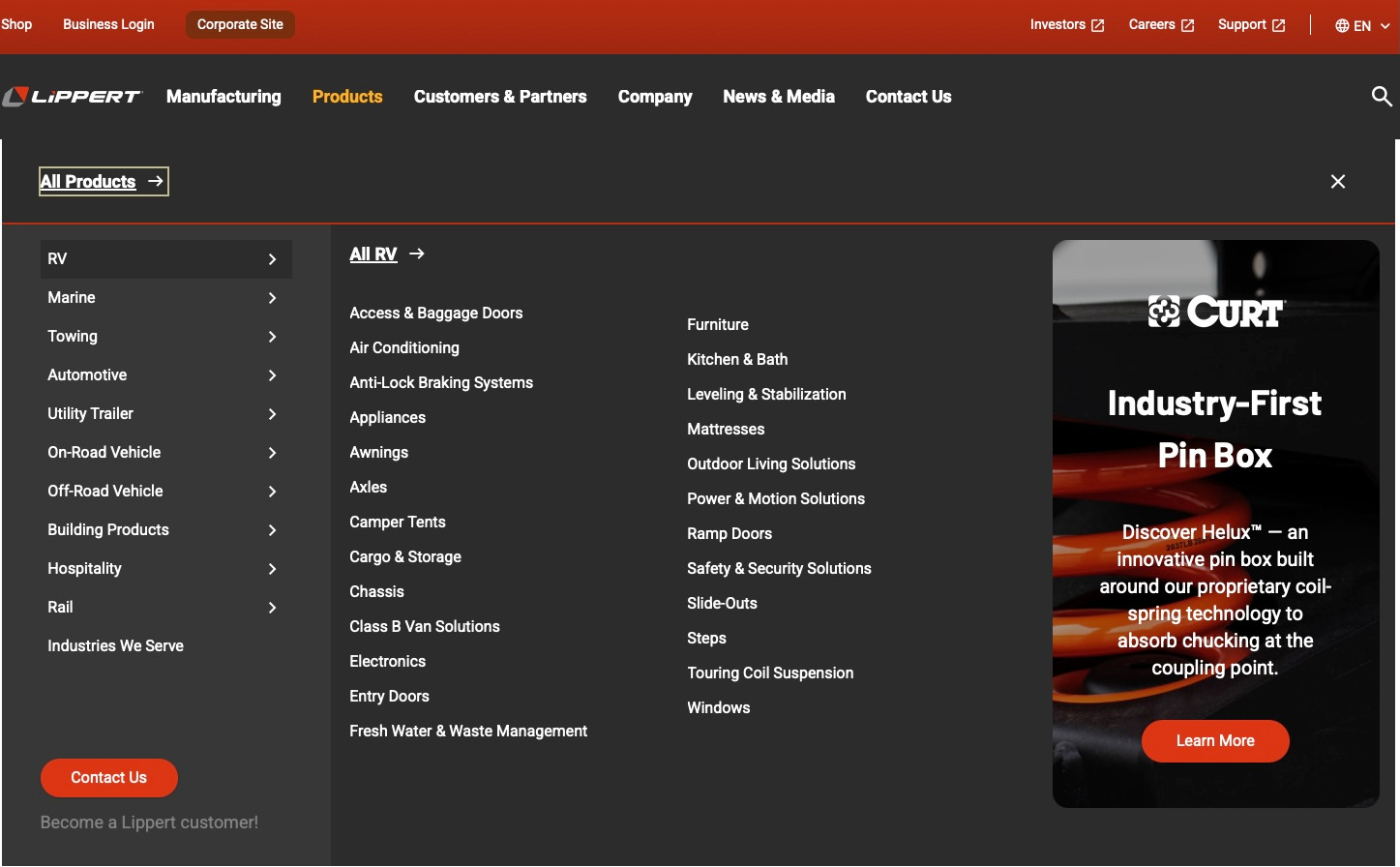Open the News & Media menu
The height and width of the screenshot is (867, 1400).
[779, 97]
